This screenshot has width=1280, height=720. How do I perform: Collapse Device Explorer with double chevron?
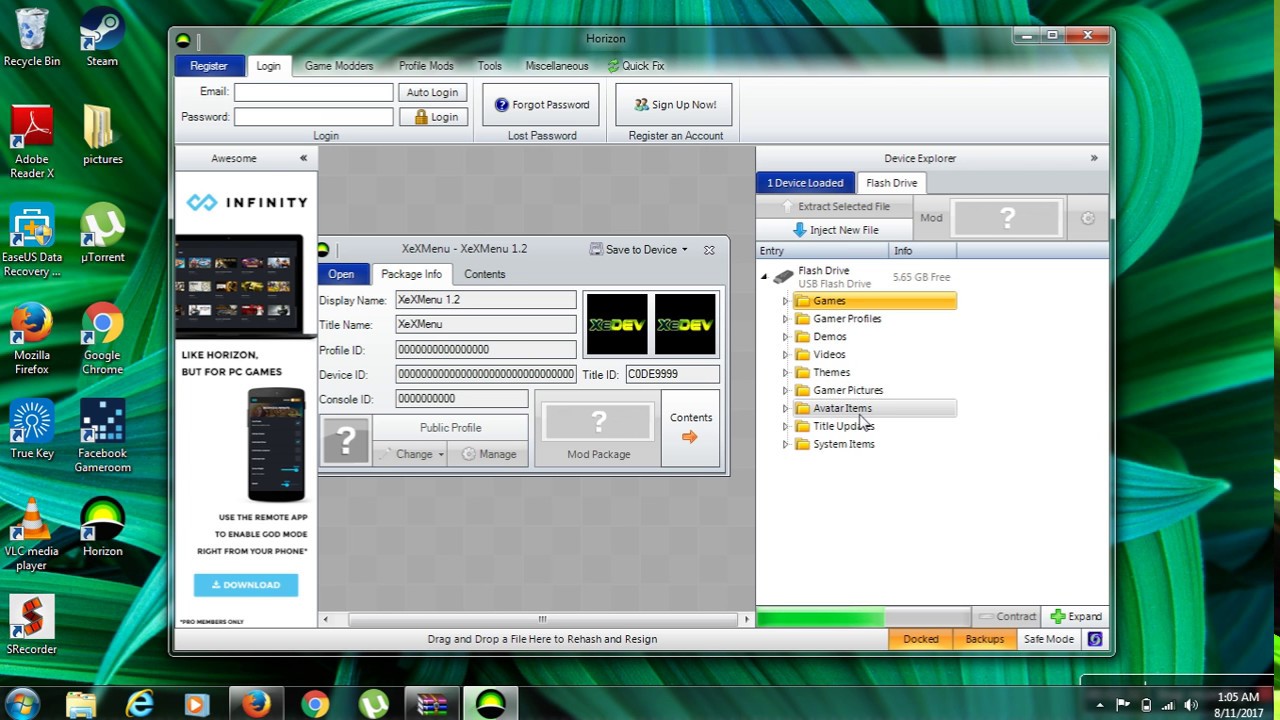[1094, 158]
